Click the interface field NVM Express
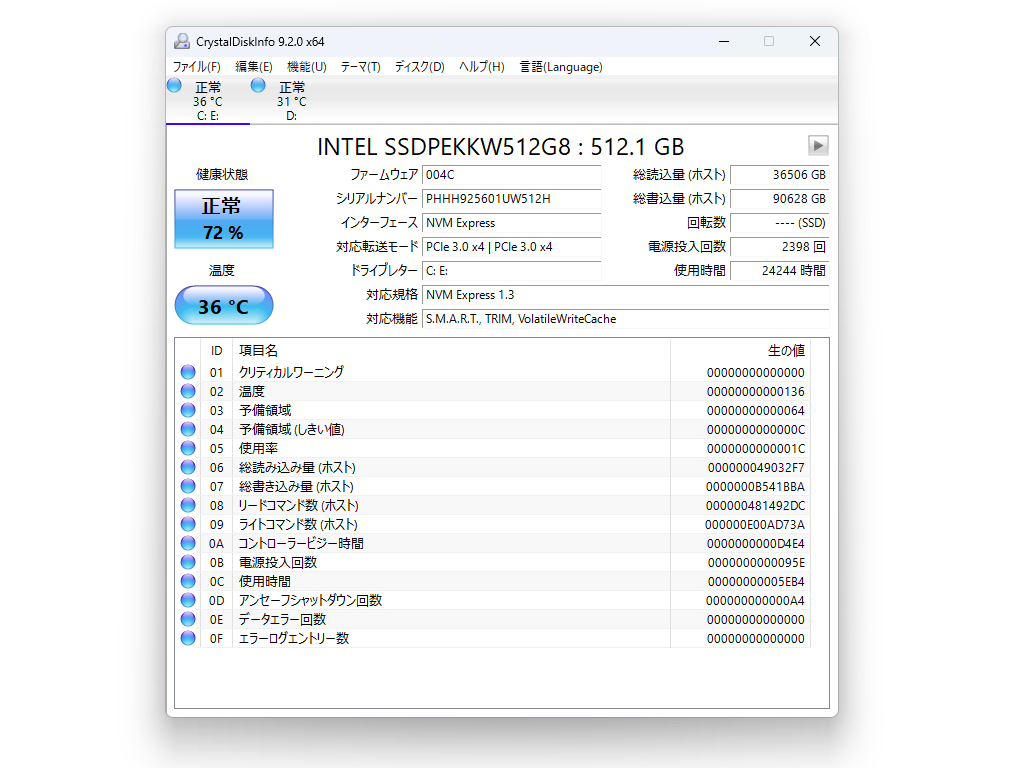Image resolution: width=1024 pixels, height=768 pixels. click(511, 223)
